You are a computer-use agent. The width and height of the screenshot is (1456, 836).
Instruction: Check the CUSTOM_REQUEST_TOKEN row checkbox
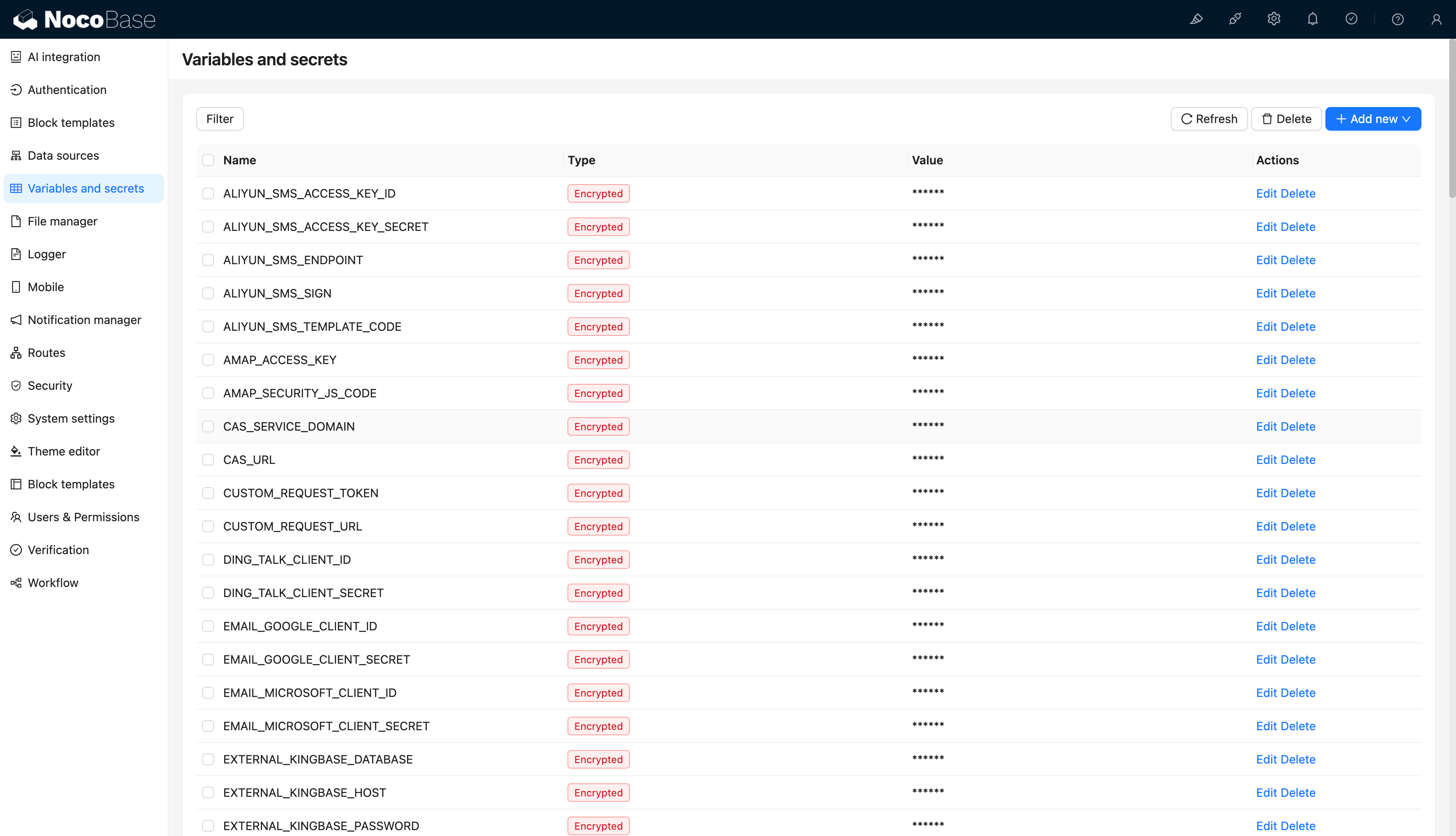point(208,493)
